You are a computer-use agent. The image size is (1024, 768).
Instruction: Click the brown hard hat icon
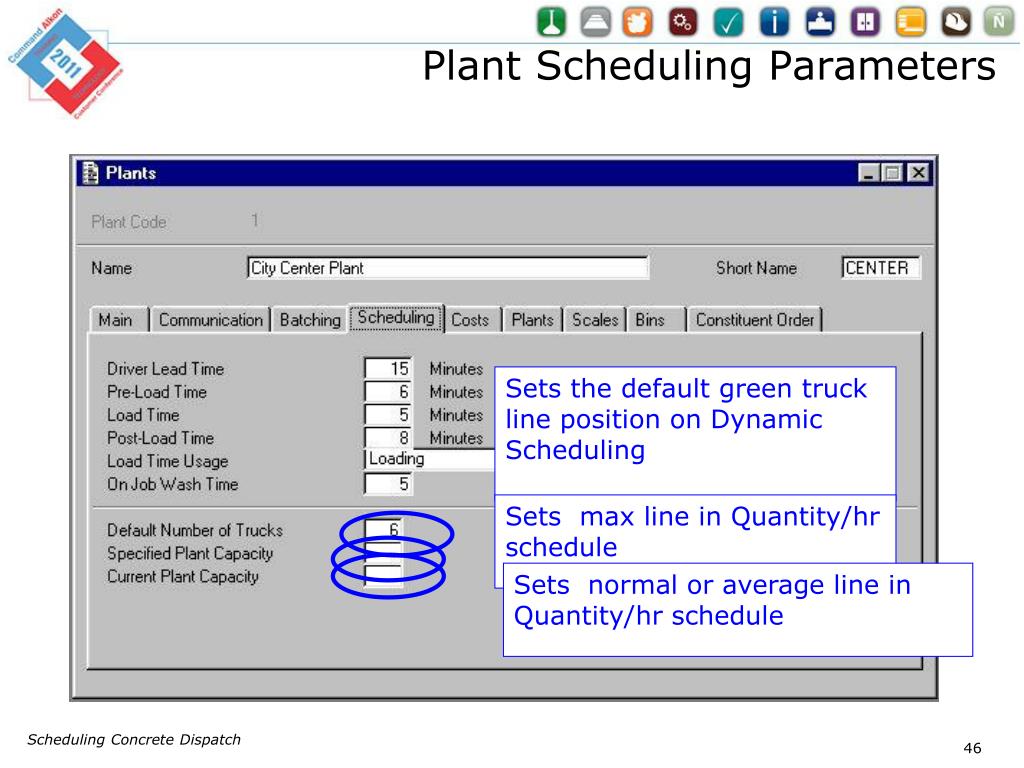click(x=955, y=22)
